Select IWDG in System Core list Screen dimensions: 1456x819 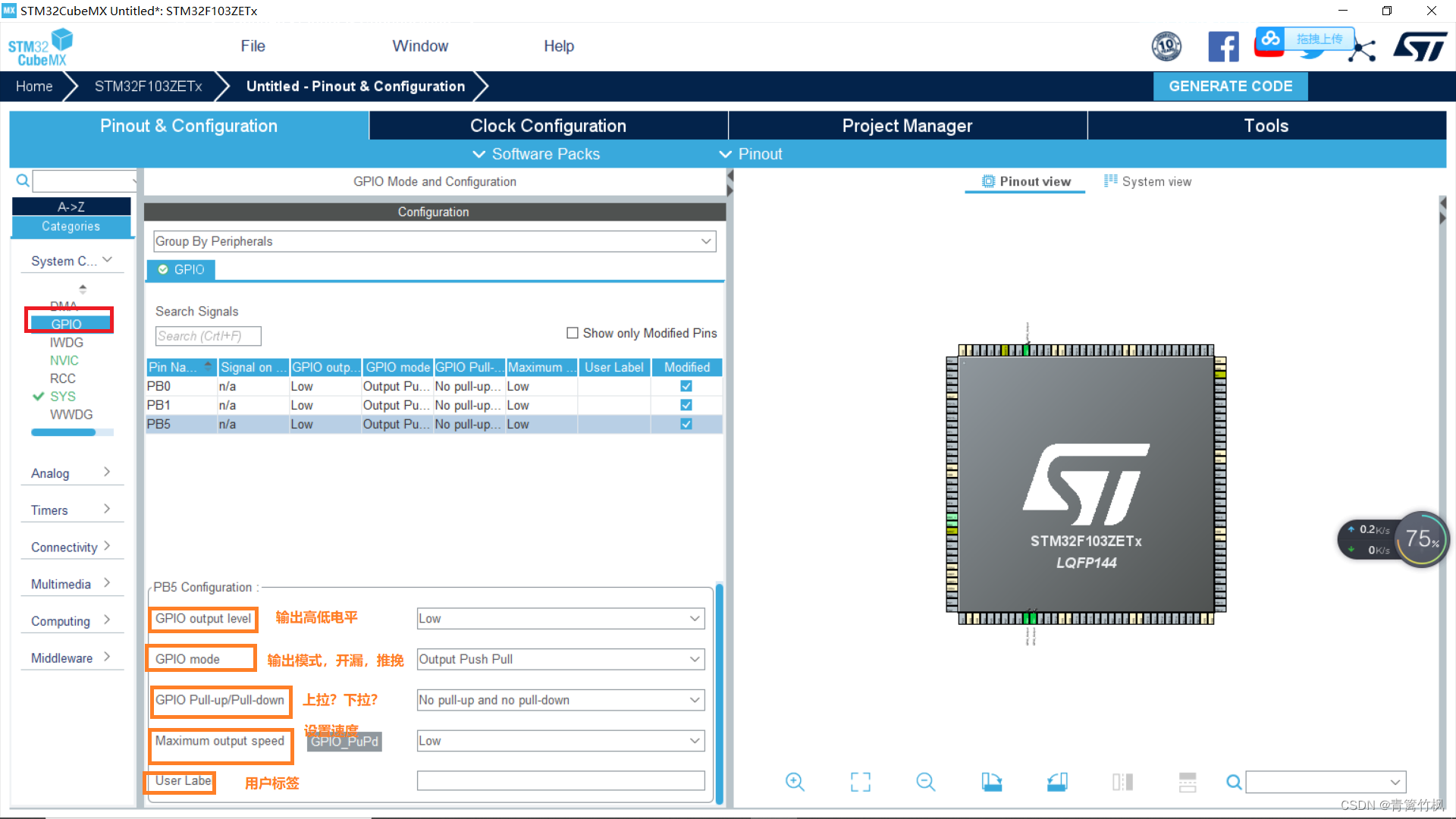pyautogui.click(x=67, y=343)
